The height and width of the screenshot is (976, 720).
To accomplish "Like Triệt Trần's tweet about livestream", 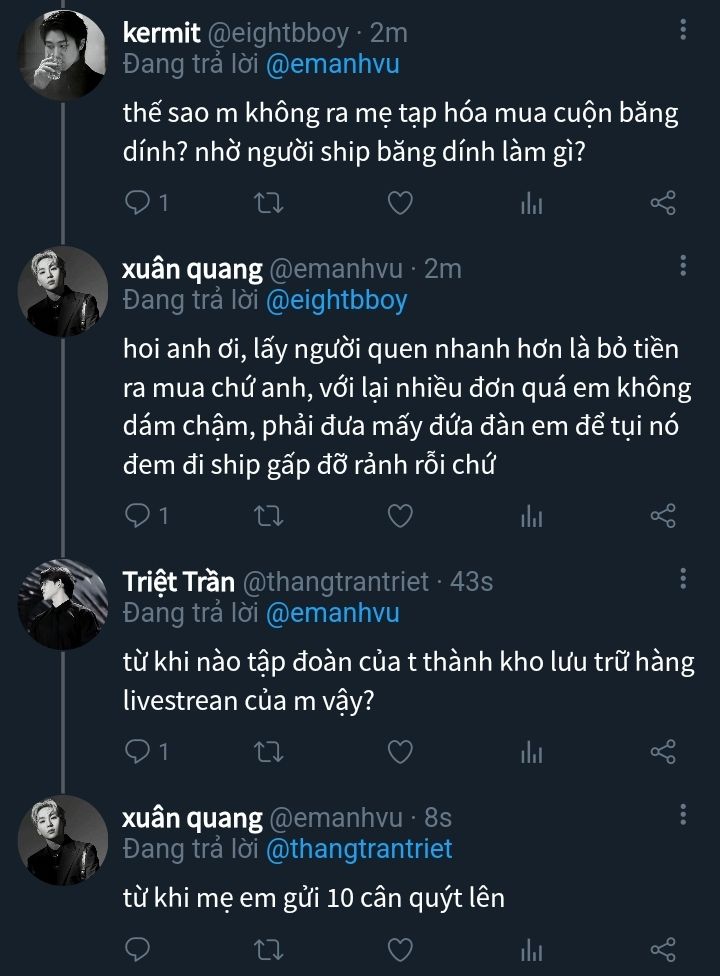I will [x=400, y=752].
